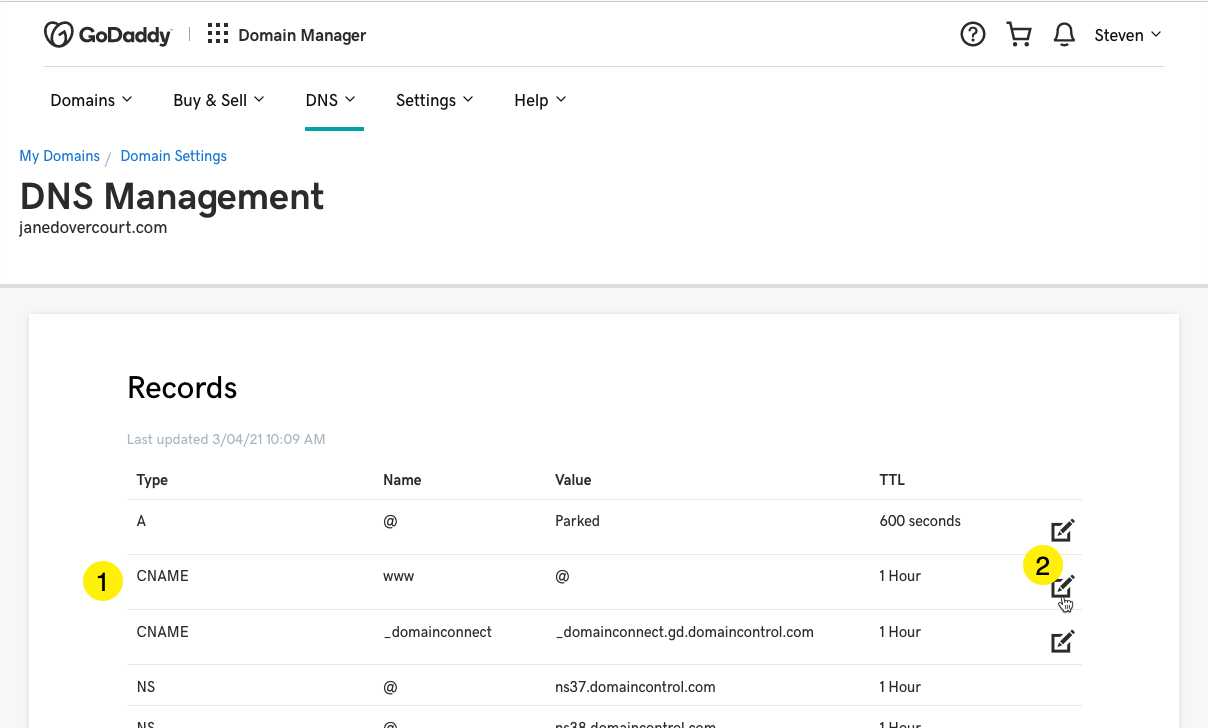The image size is (1208, 728).
Task: Edit the _domainconnect CNAME record
Action: (x=1062, y=641)
